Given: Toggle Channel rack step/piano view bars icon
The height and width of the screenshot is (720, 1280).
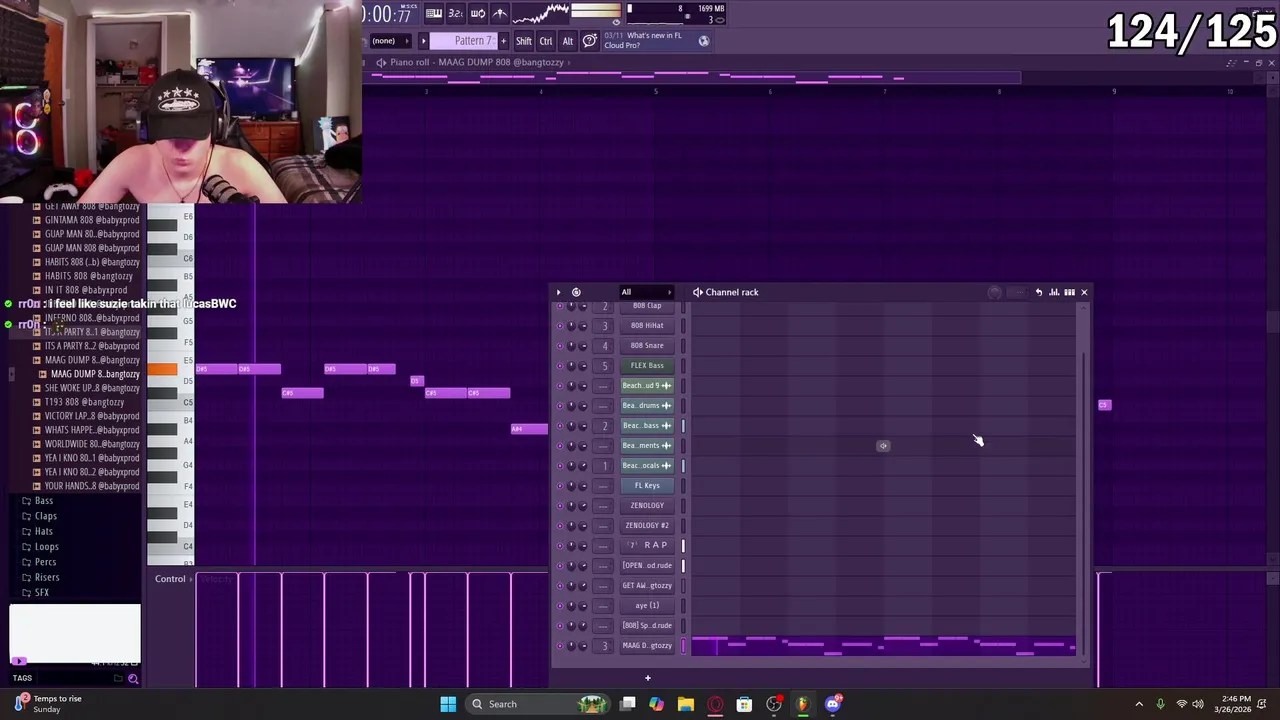Looking at the screenshot, I should 1069,292.
